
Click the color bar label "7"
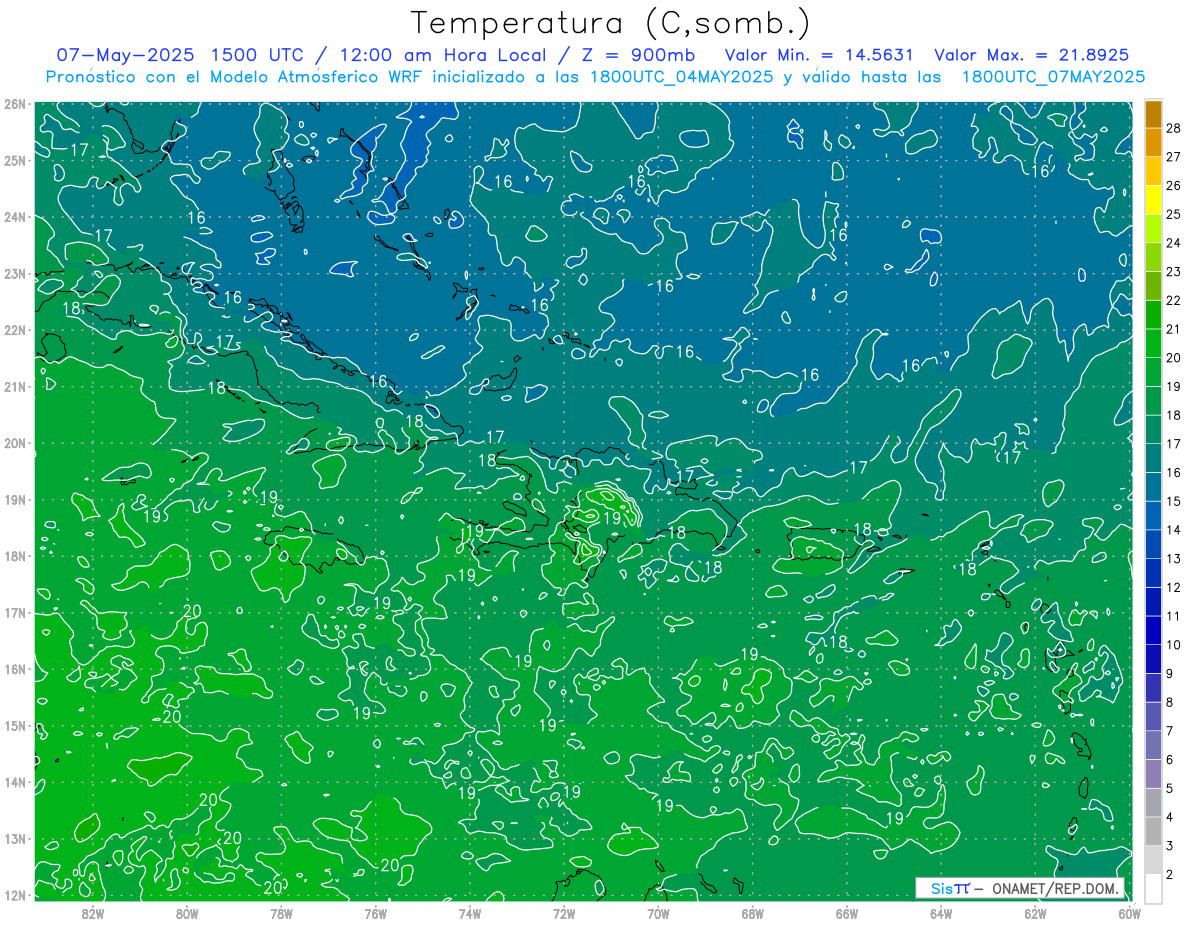click(x=1169, y=732)
